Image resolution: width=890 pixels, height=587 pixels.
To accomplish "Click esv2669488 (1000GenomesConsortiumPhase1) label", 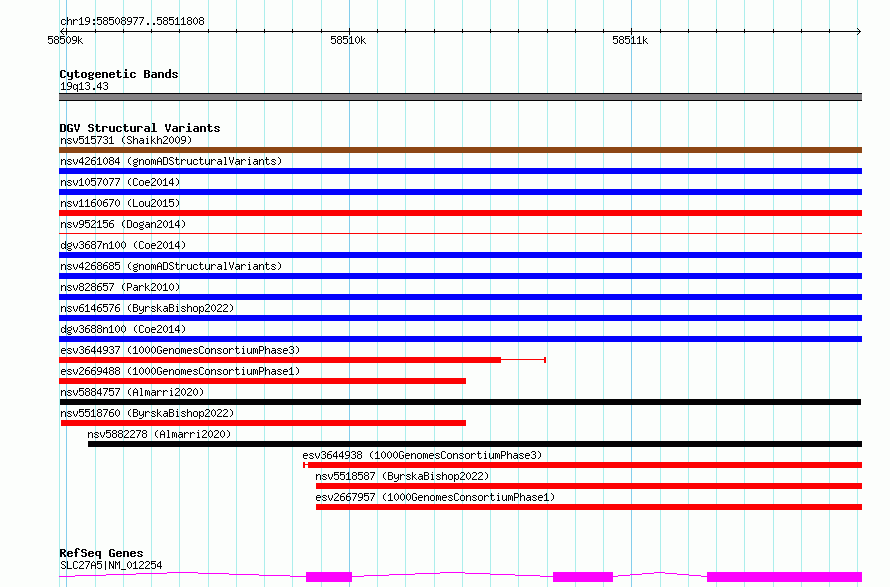I will 180,371.
